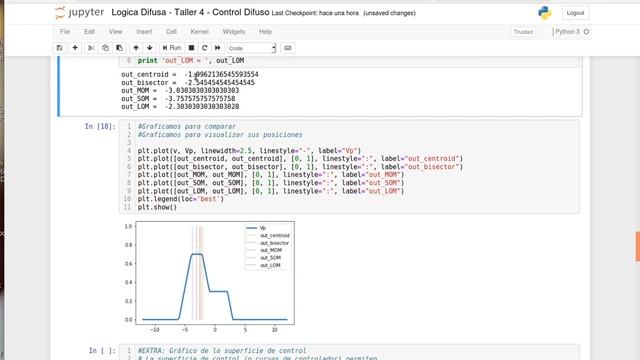
Task: Click the out_SOM output value line
Action: tap(178, 98)
